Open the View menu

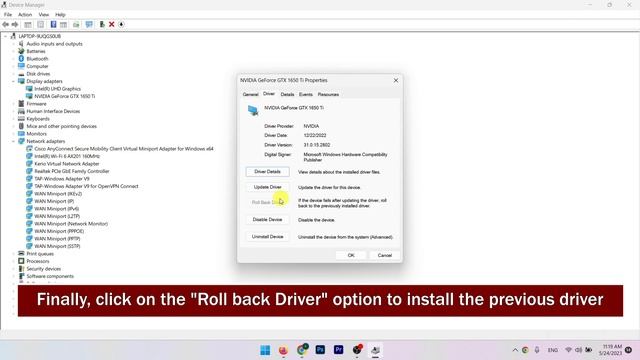(44, 15)
